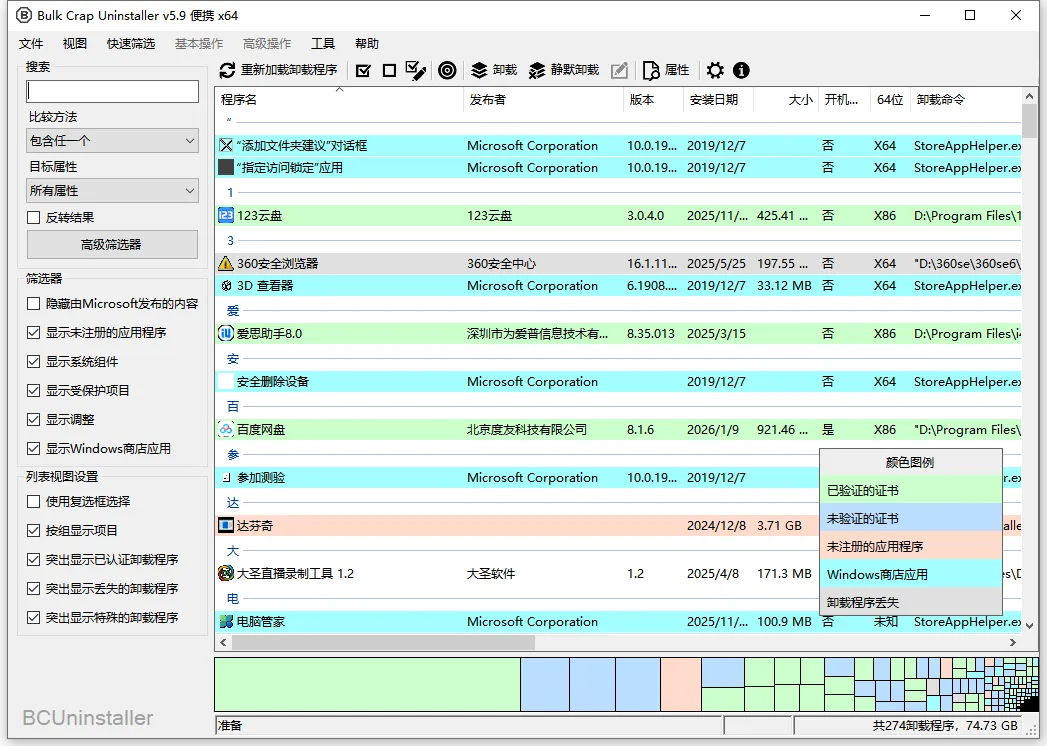The image size is (1047, 746).
Task: Sort the list by 程序名 column
Action: coord(339,100)
